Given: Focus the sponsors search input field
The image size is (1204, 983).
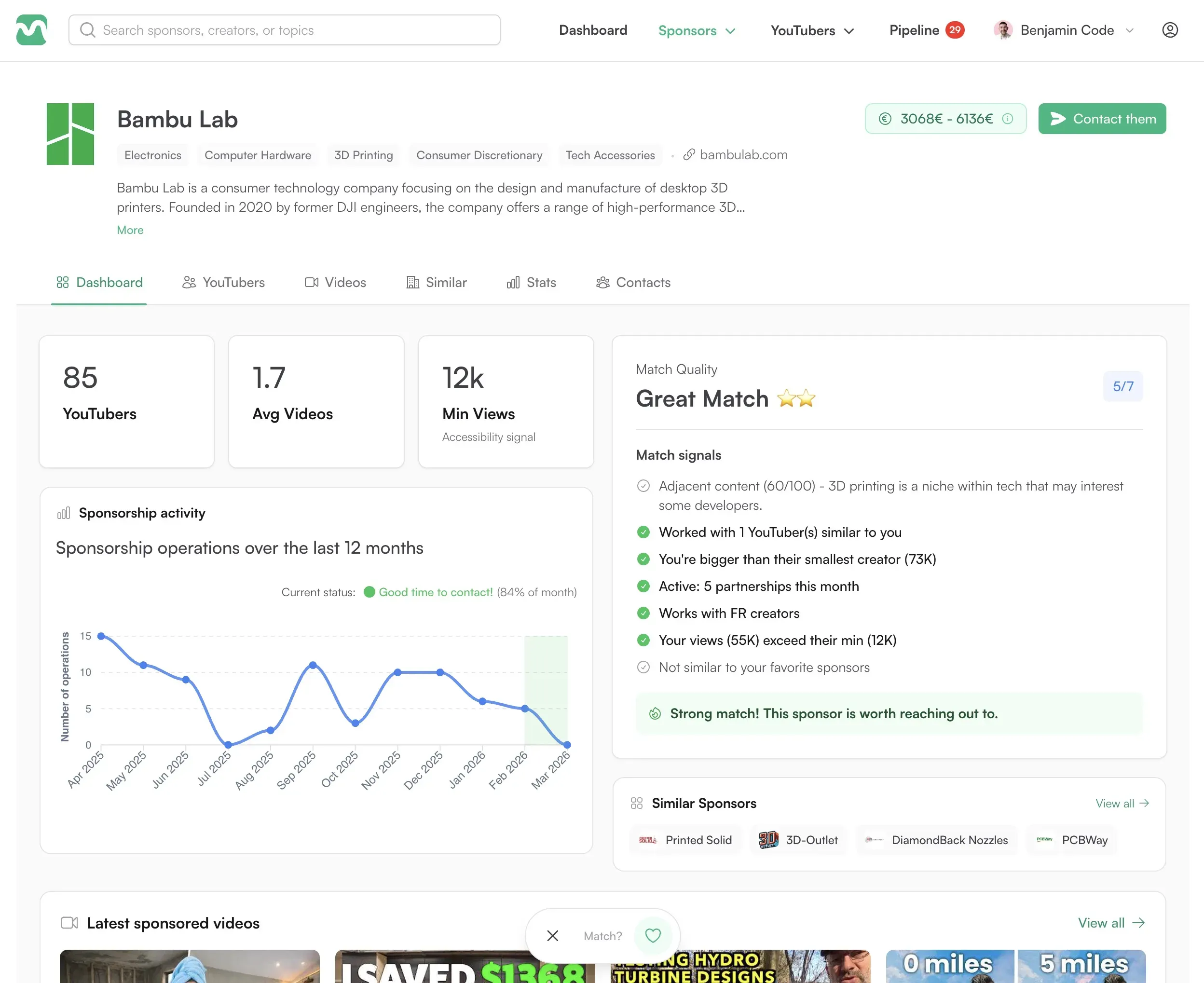Looking at the screenshot, I should click(x=284, y=30).
